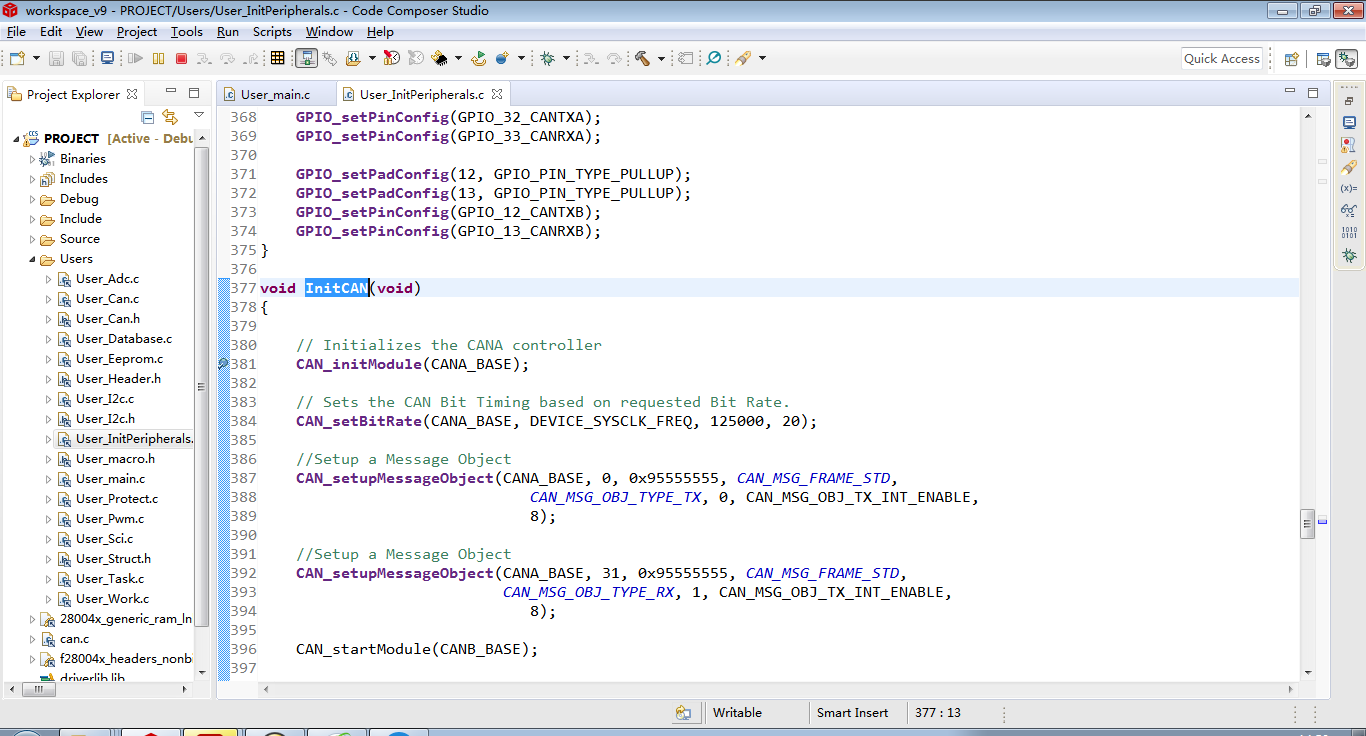Expand the Debug folder arrow
This screenshot has height=736, width=1366.
32,199
